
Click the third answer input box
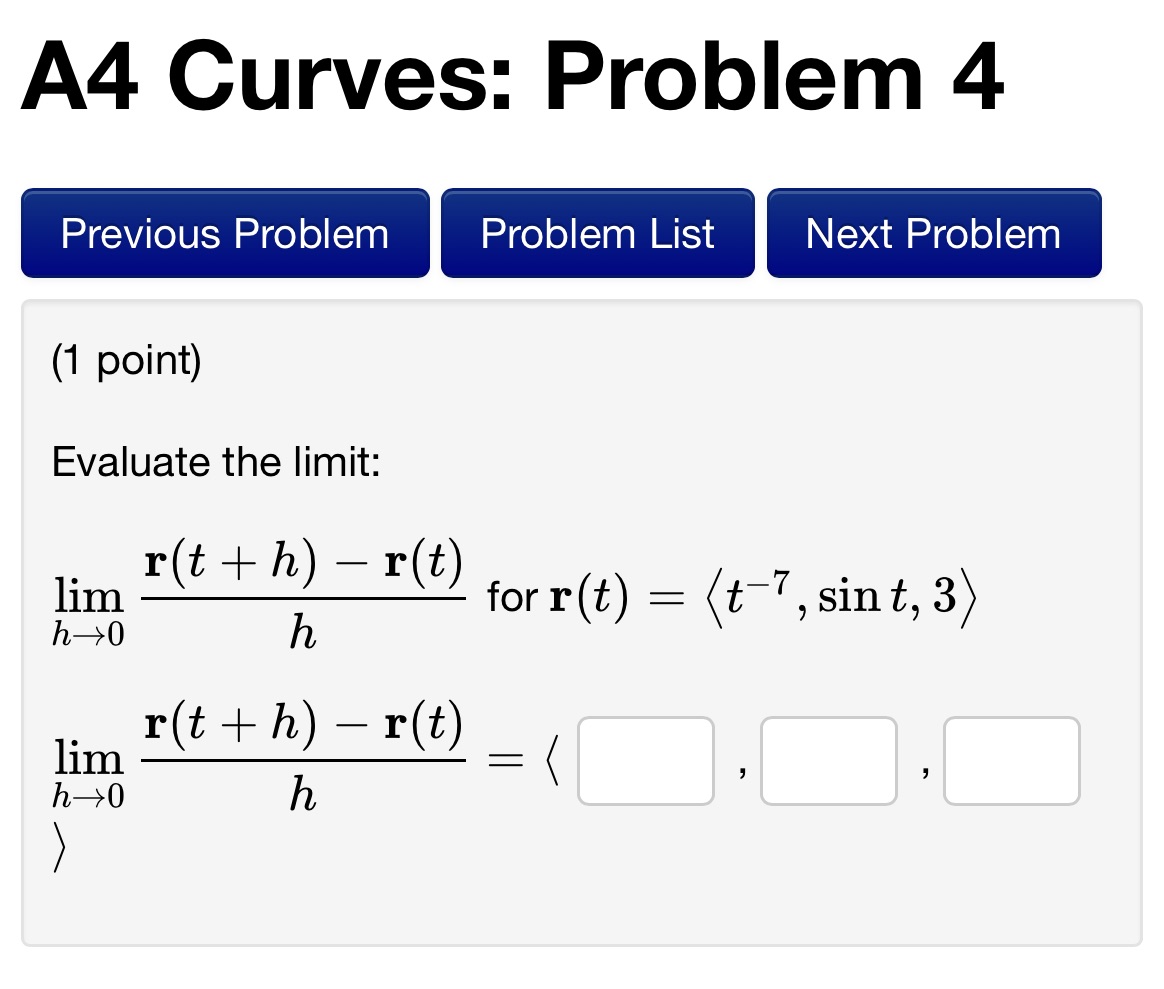1011,761
